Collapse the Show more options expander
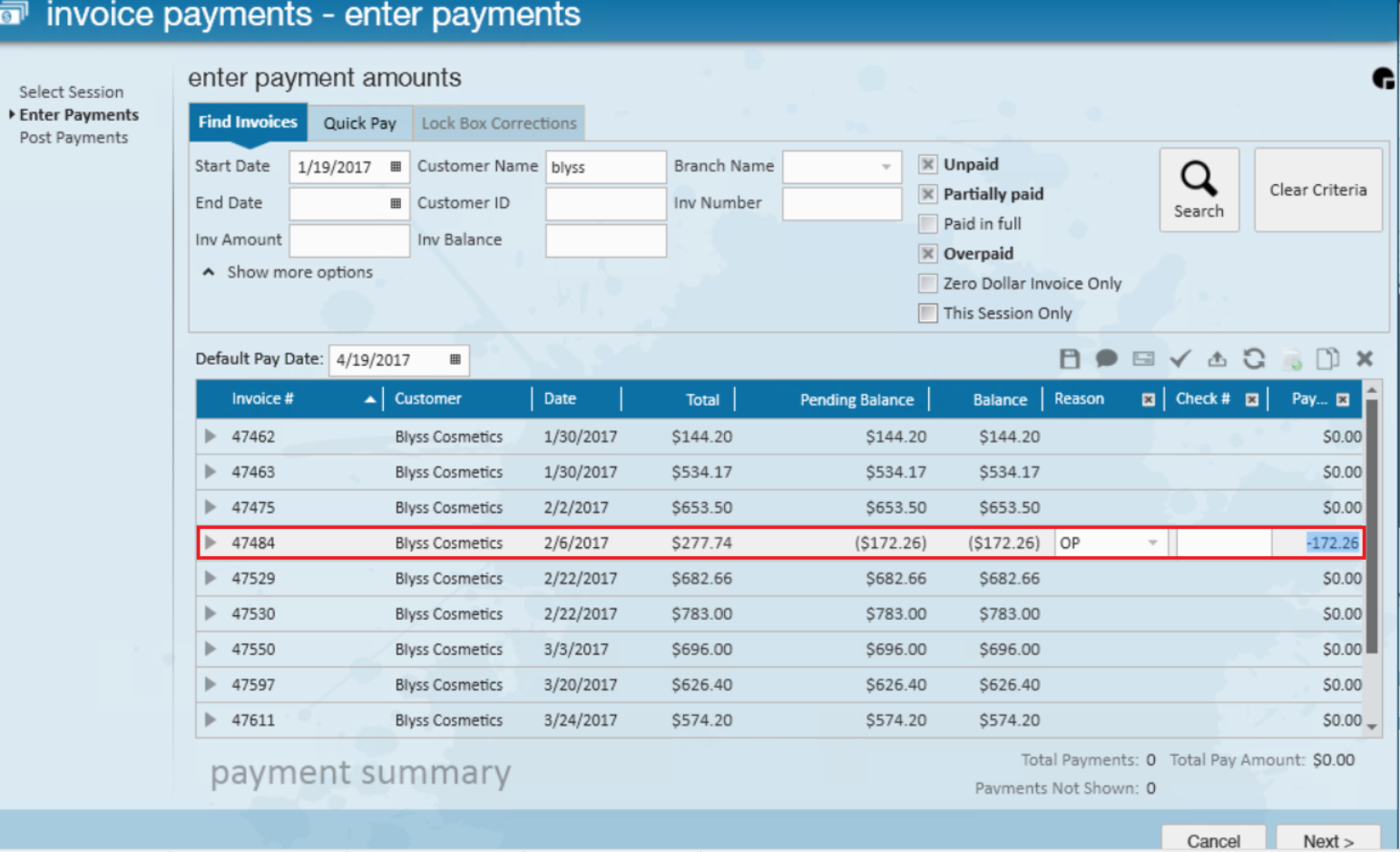The width and height of the screenshot is (1400, 852). coord(208,272)
